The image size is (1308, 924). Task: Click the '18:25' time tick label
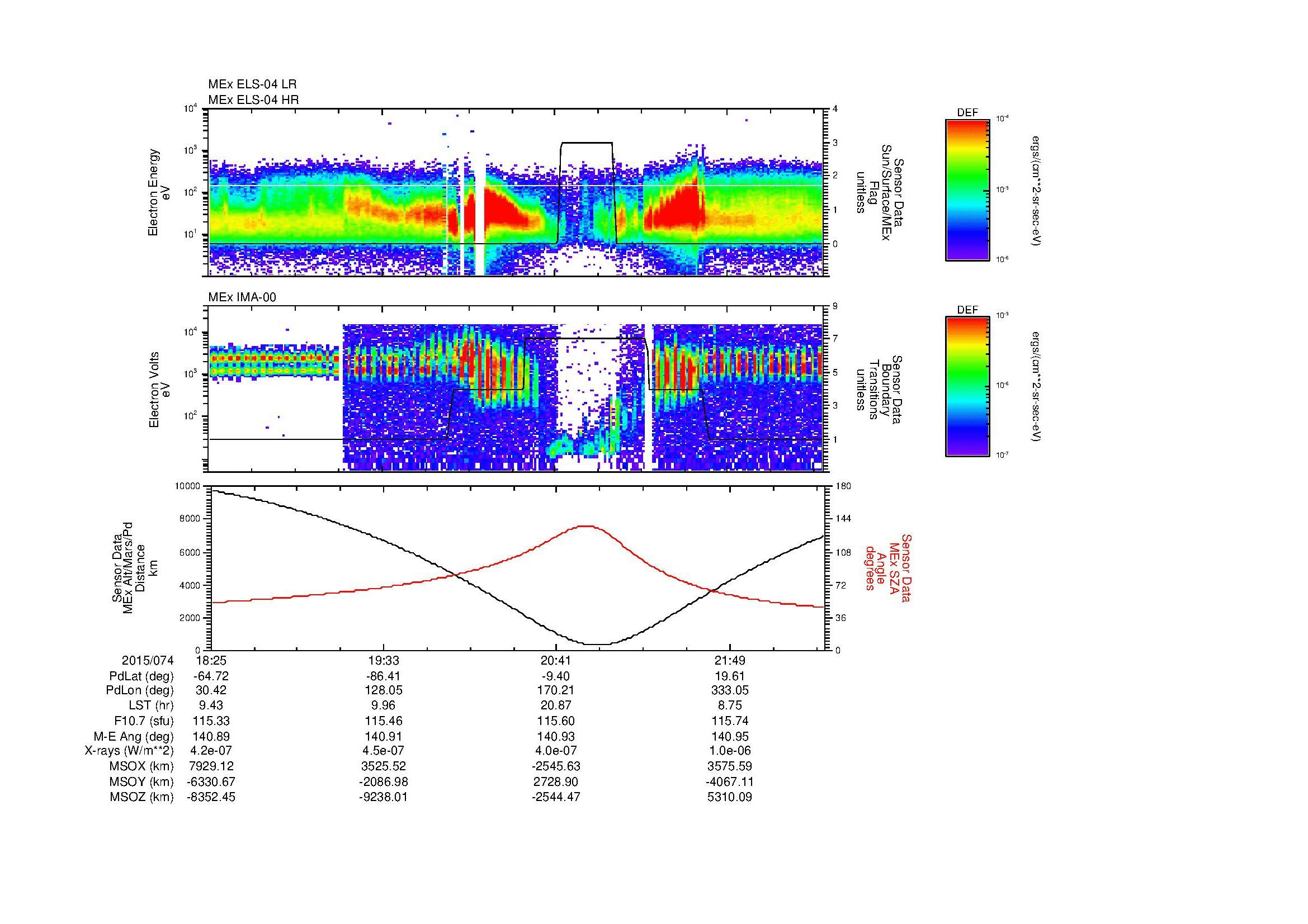point(211,661)
